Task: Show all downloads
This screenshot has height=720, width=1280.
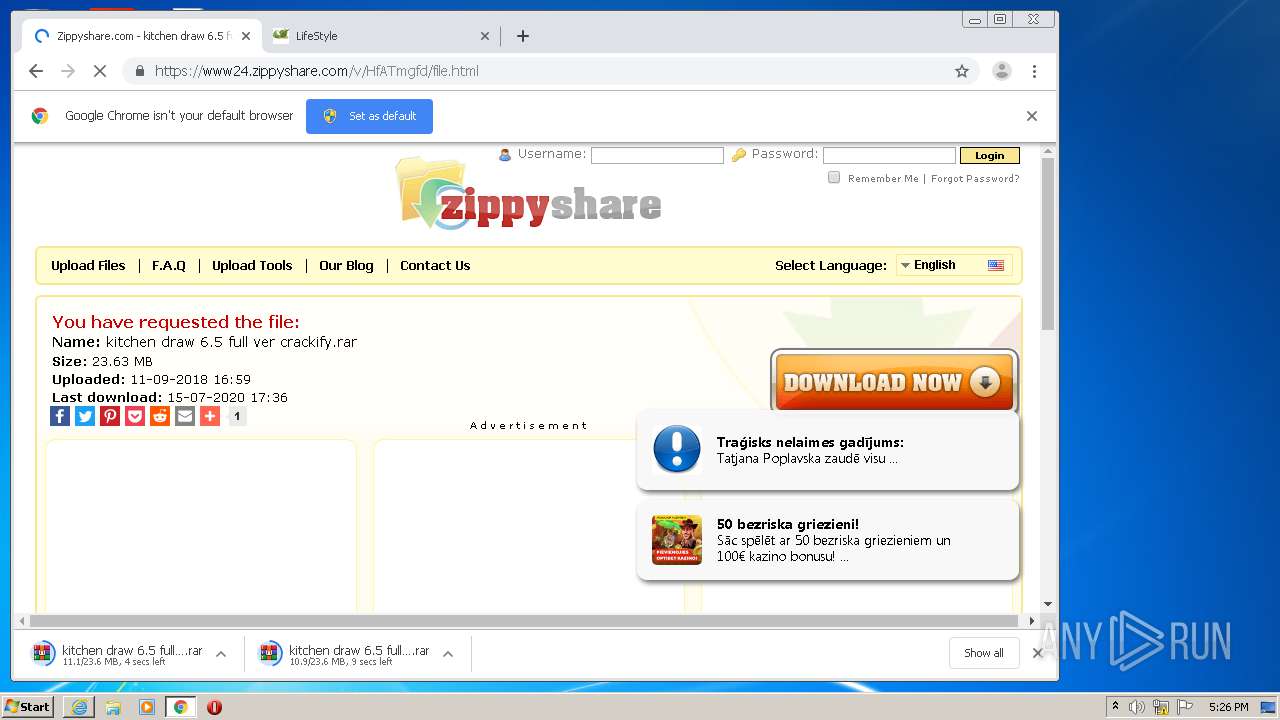Action: tap(983, 653)
